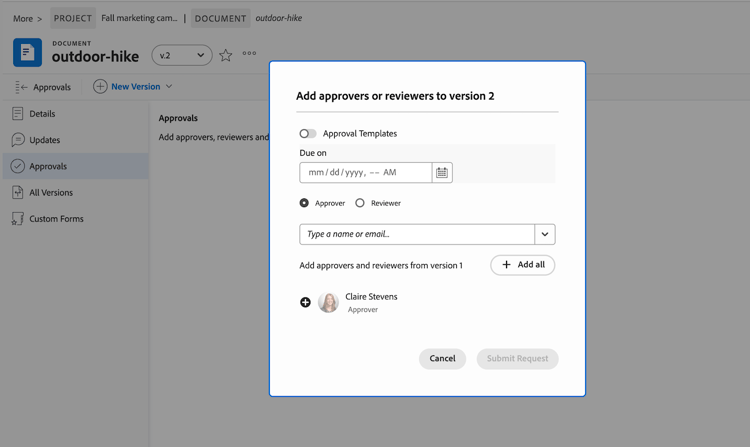Favorite the document with the star icon

tap(226, 55)
